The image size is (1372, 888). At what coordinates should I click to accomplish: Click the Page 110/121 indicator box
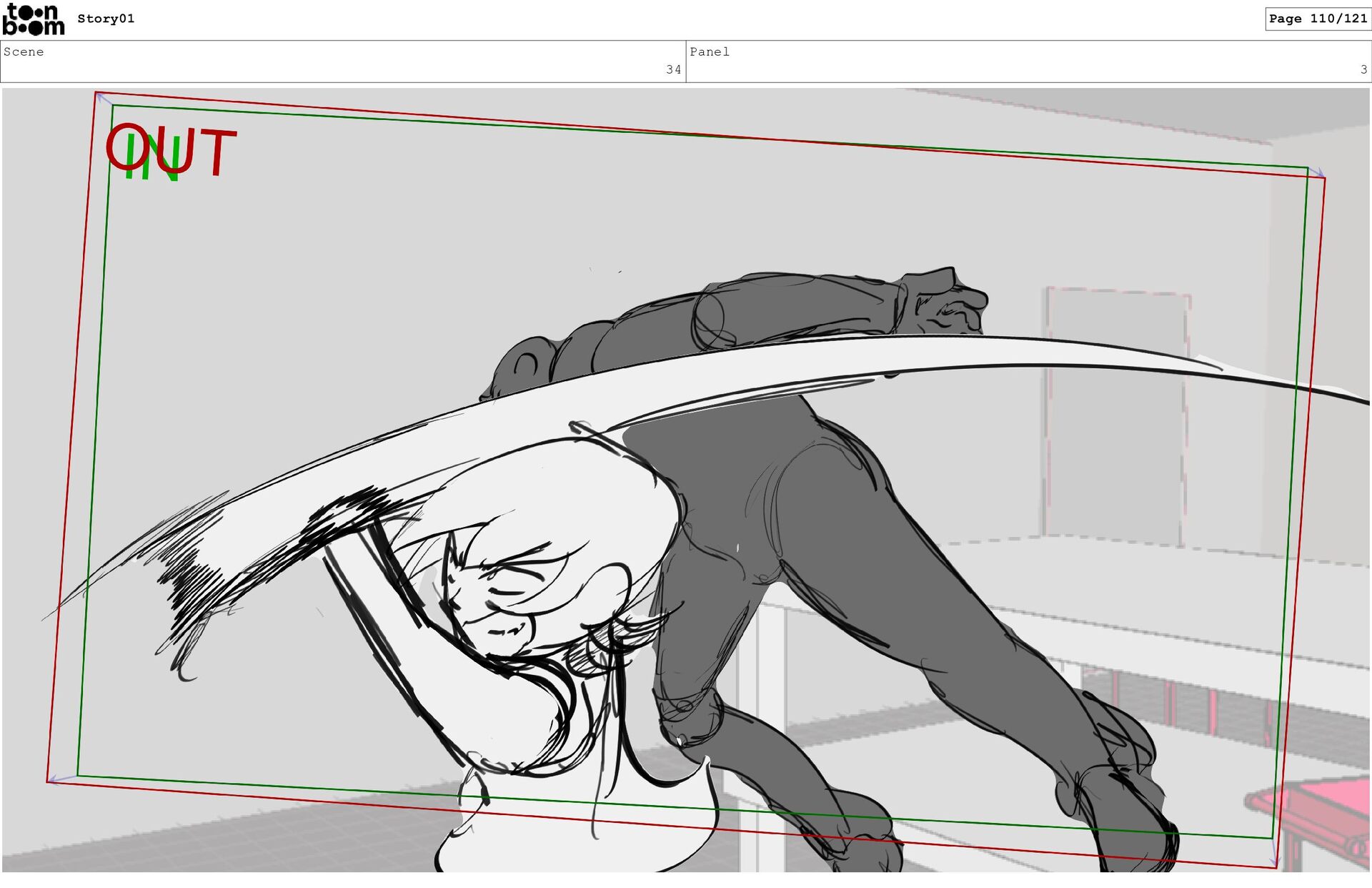(x=1317, y=19)
